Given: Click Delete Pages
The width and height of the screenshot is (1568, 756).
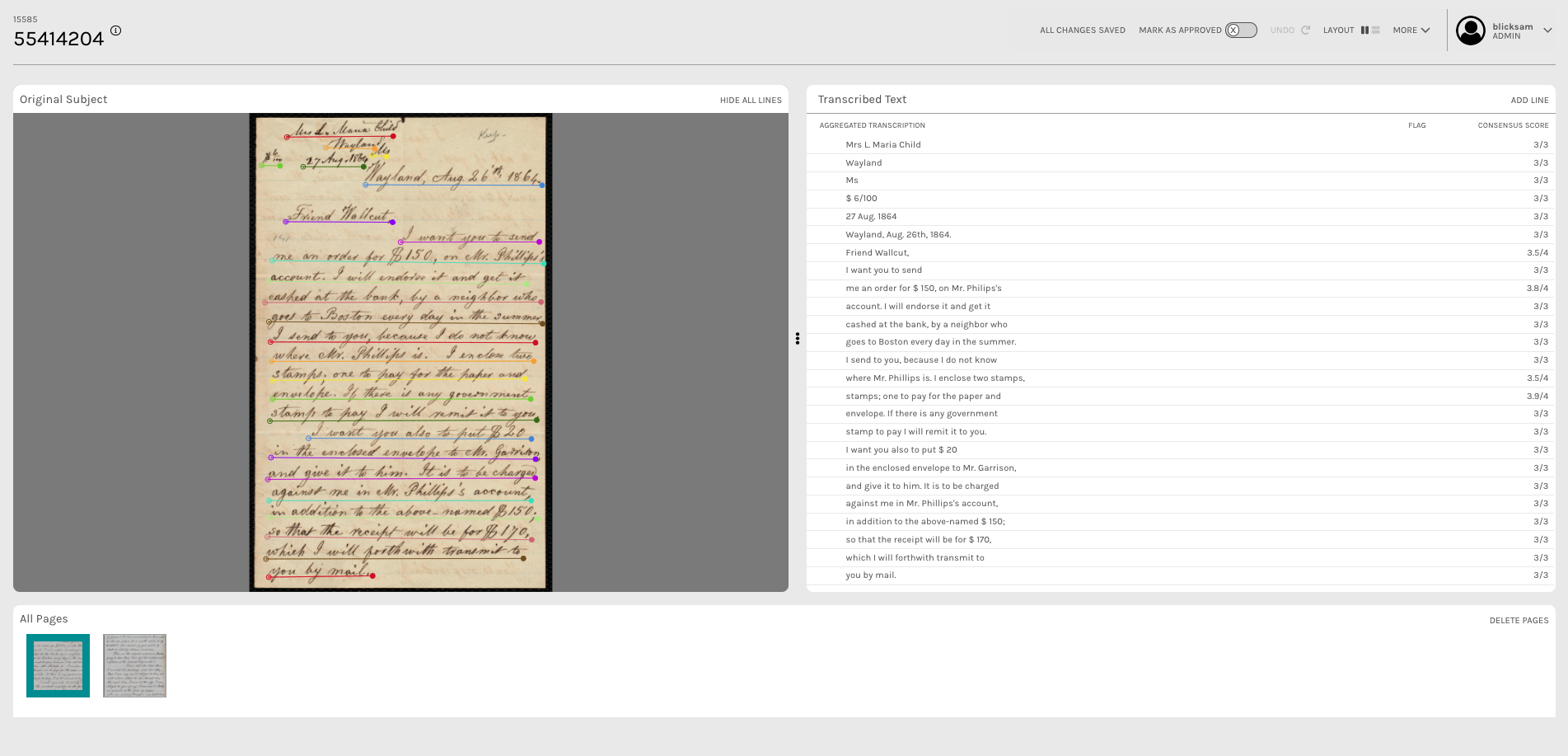Looking at the screenshot, I should point(1519,621).
